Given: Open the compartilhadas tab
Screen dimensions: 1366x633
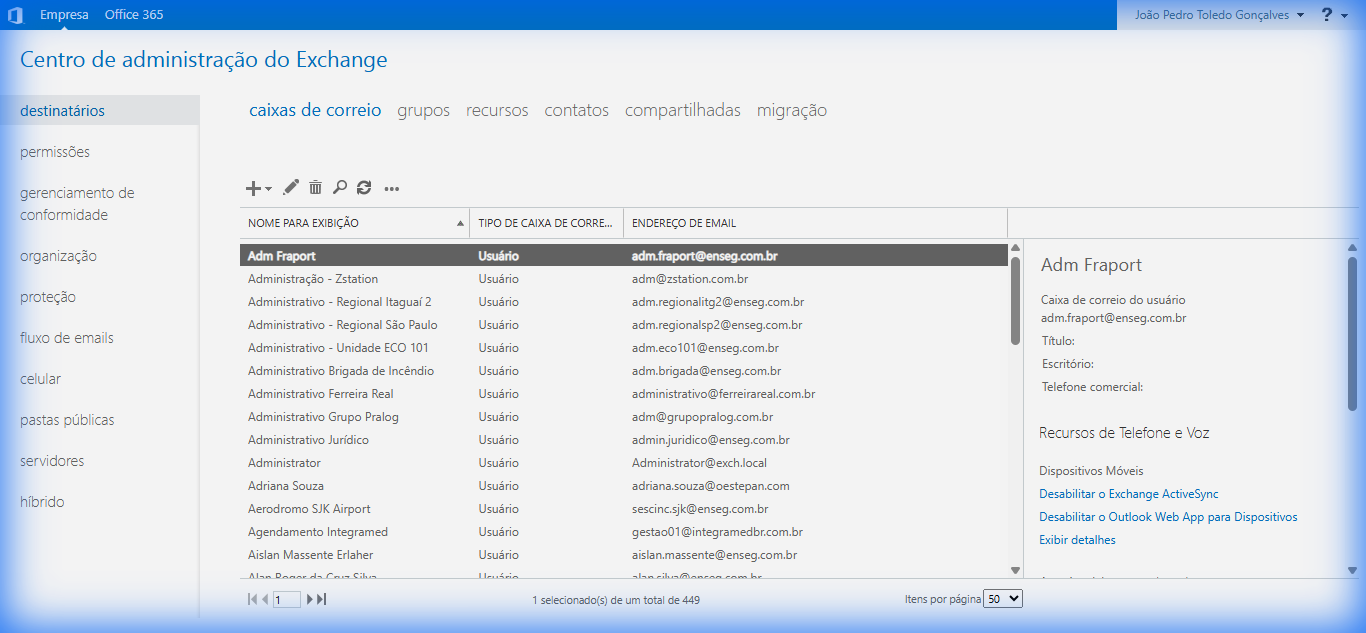Looking at the screenshot, I should [x=682, y=110].
